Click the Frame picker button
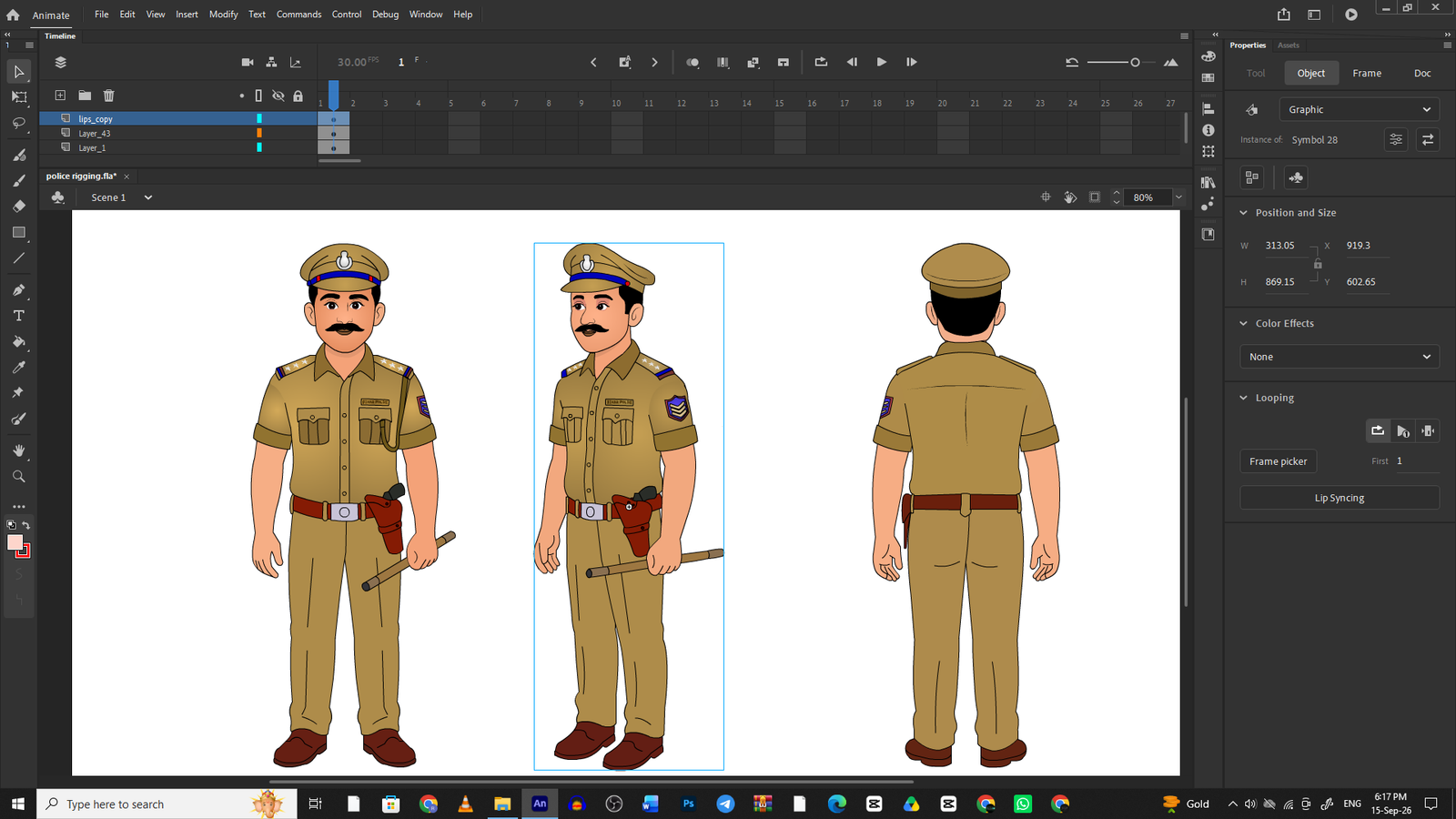 (1278, 461)
